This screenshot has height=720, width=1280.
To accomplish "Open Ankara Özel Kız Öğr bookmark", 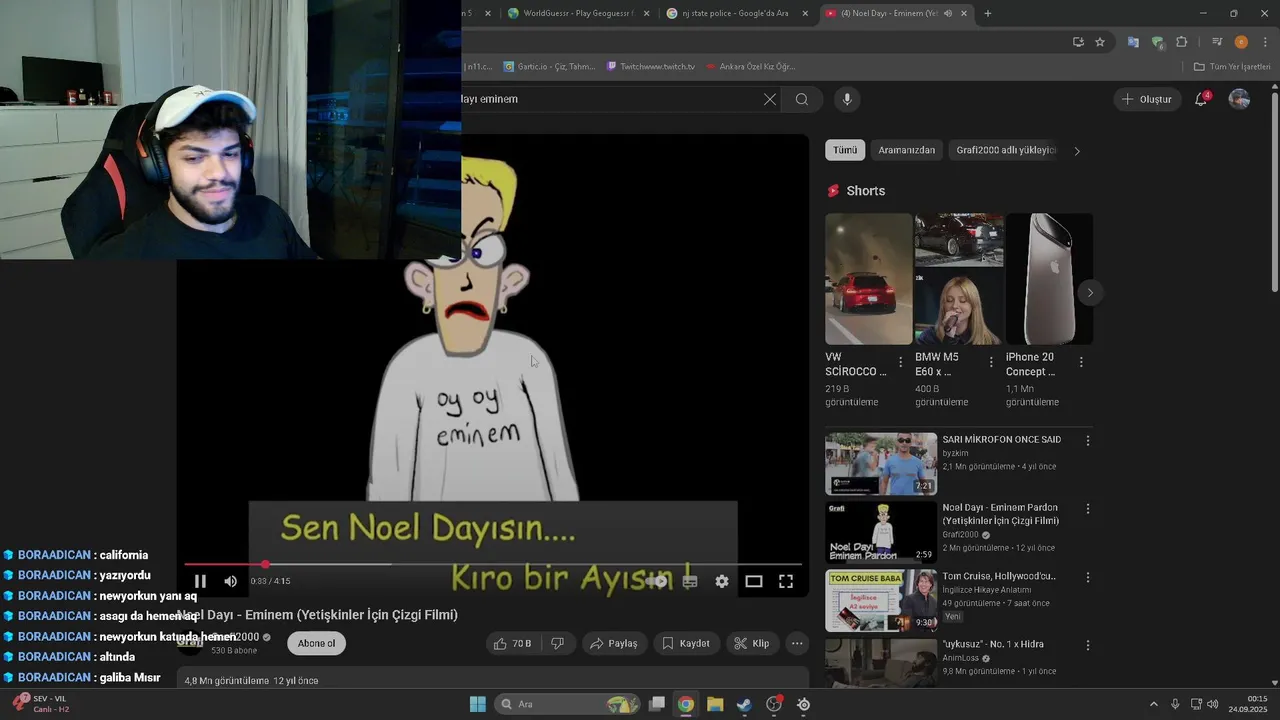I will click(x=750, y=67).
